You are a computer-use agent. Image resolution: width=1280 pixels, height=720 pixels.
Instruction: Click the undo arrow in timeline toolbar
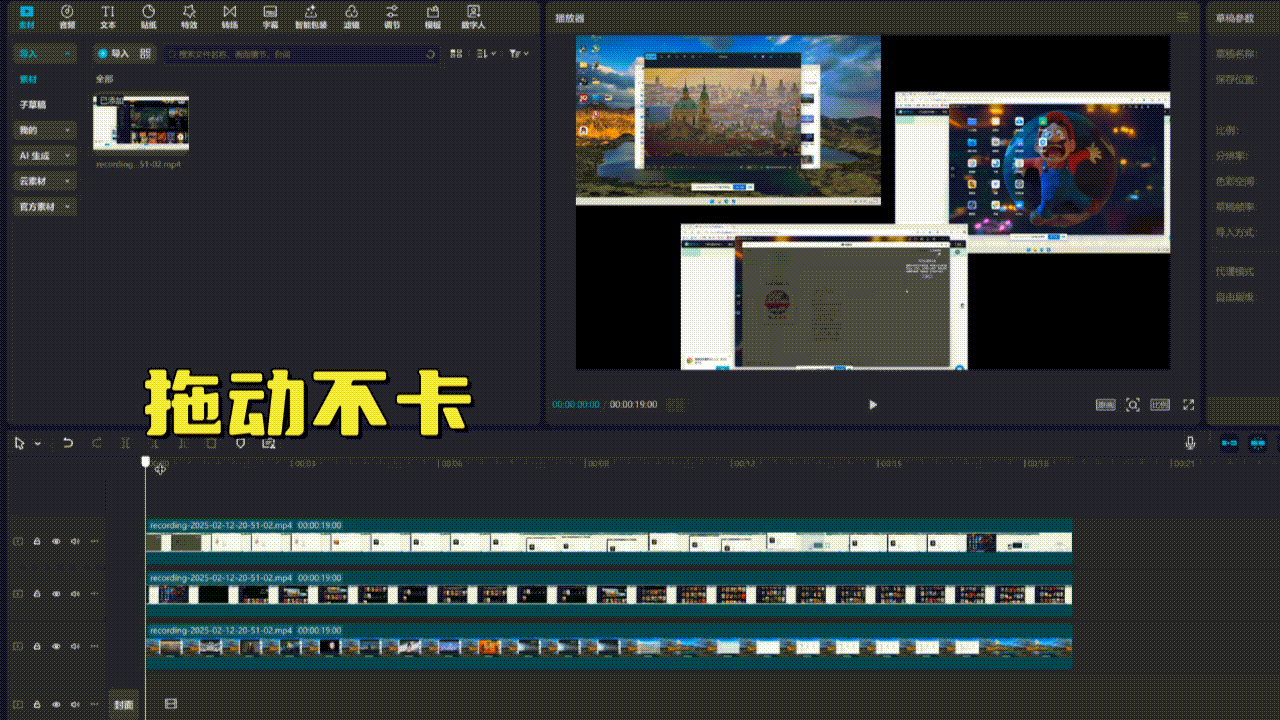[68, 443]
